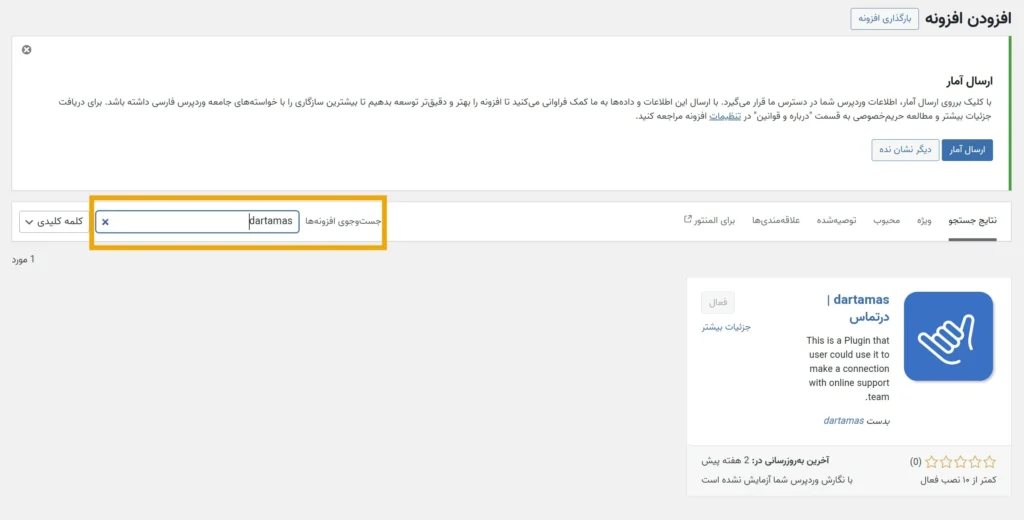Click the disabled فعال button on plugin card
1024x520 pixels.
[718, 302]
